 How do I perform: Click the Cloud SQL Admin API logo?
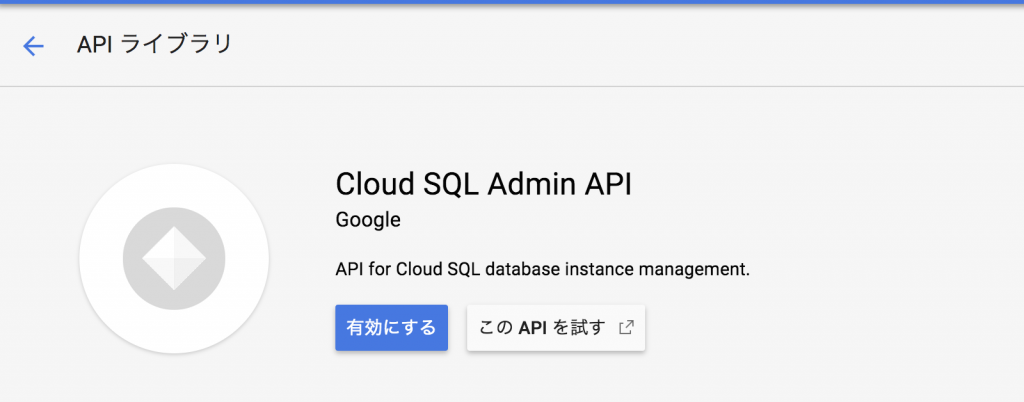tap(174, 258)
